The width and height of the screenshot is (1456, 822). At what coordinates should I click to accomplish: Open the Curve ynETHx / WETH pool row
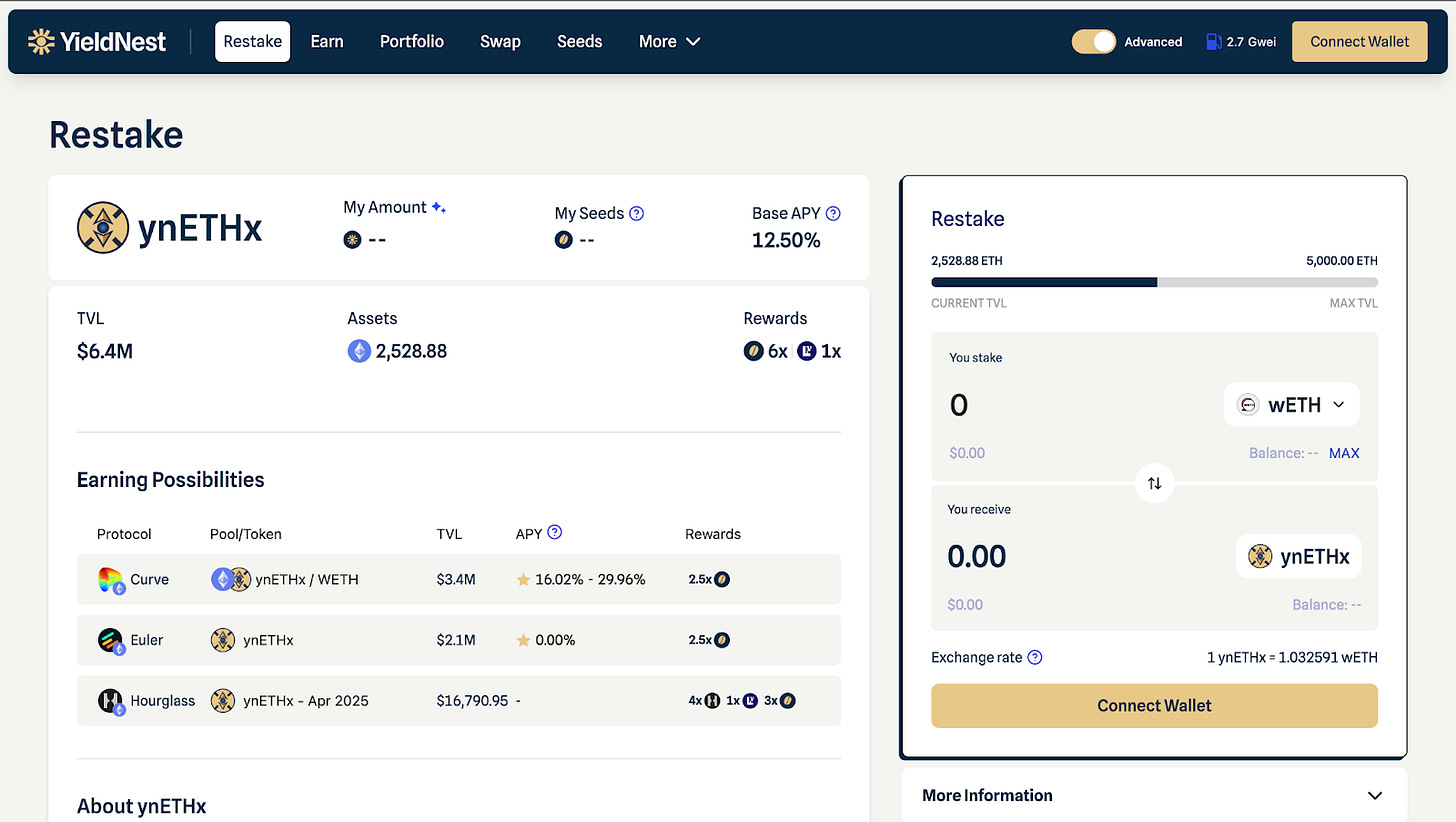[459, 579]
